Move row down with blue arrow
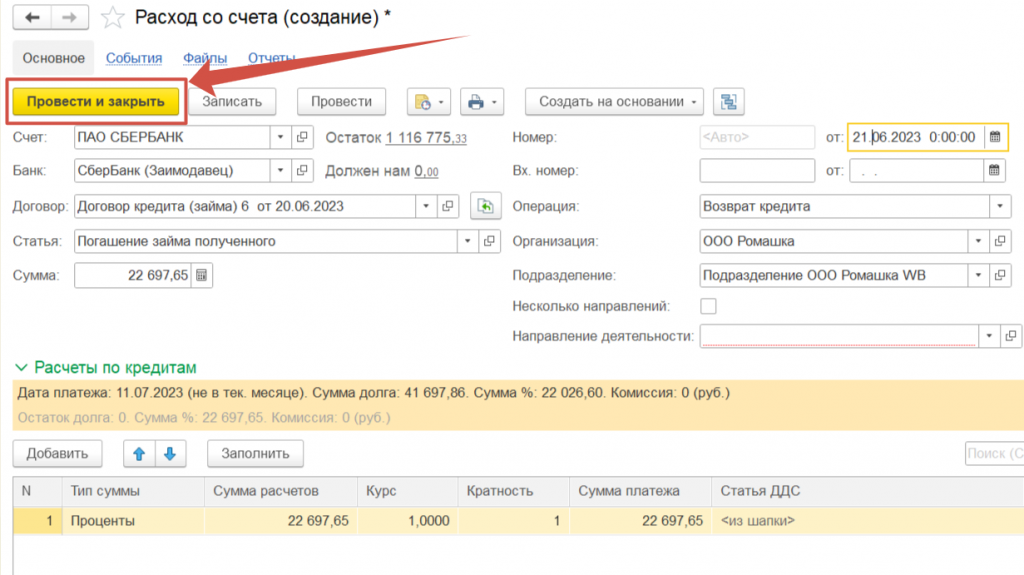The image size is (1024, 575). (x=170, y=453)
